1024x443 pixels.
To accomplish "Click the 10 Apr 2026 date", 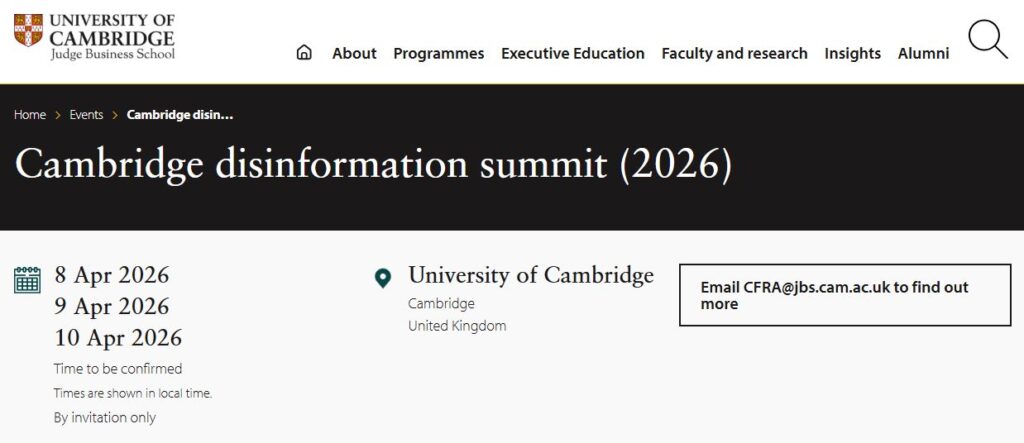I will (x=118, y=337).
